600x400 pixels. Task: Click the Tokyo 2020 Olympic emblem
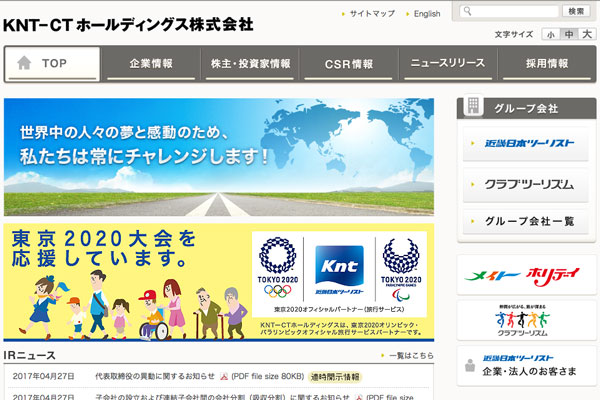point(278,267)
